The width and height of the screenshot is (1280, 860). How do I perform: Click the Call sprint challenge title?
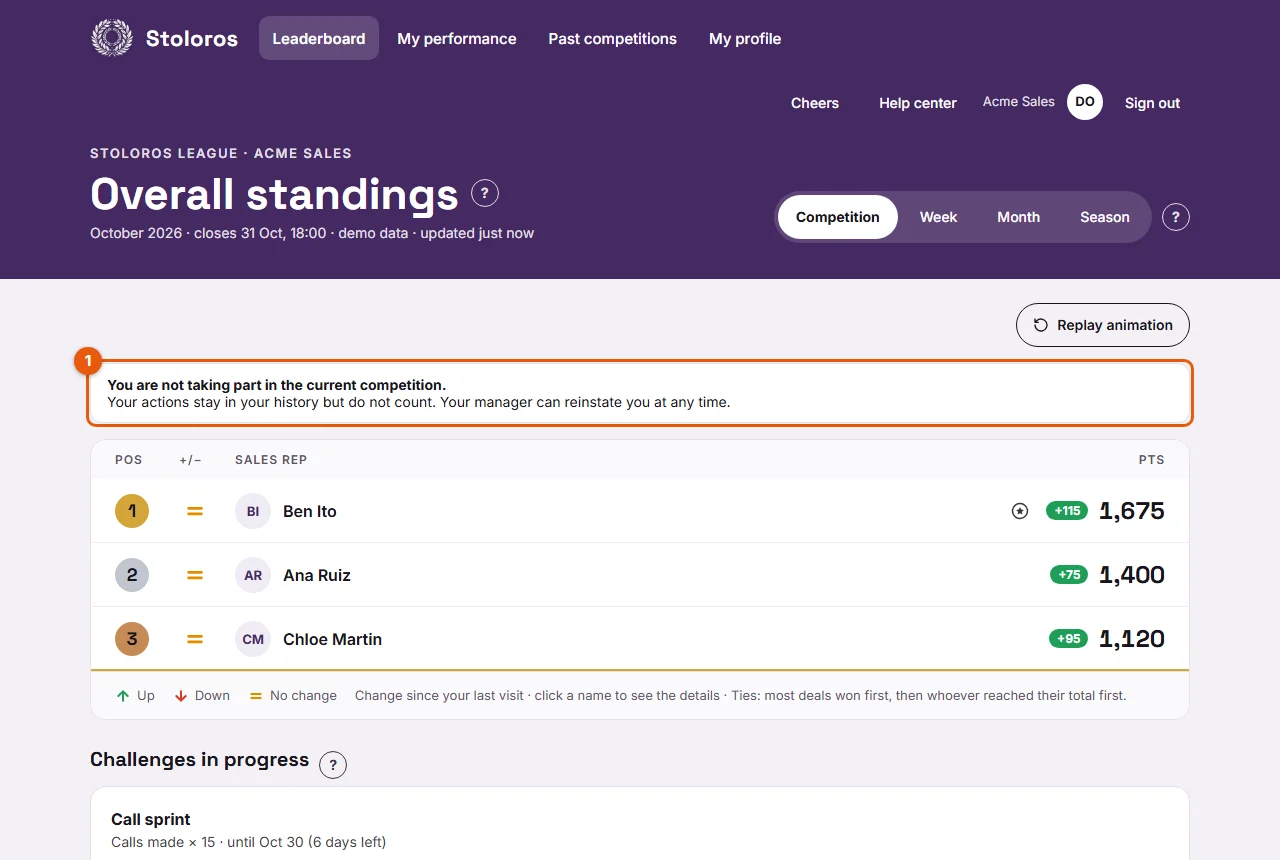[151, 819]
